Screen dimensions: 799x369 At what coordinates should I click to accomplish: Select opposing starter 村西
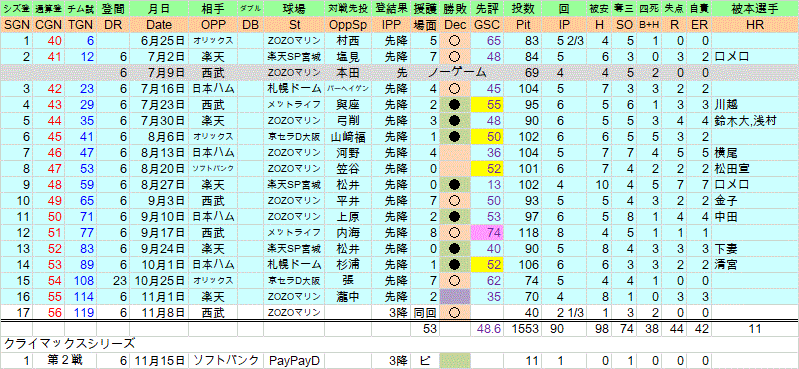349,41
